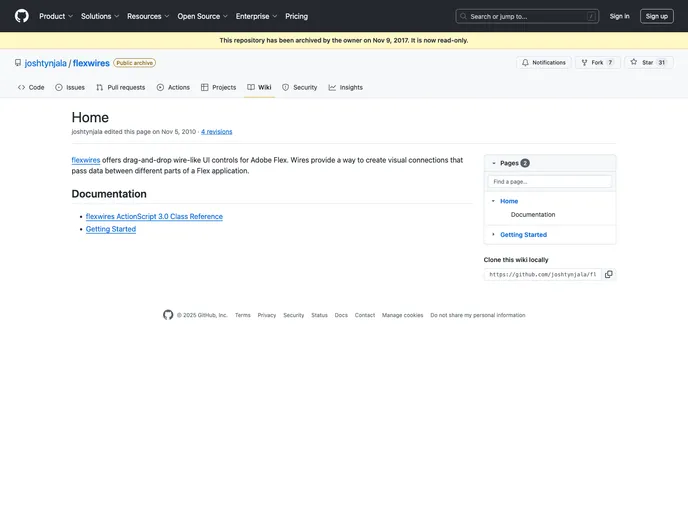Click the Pull requests icon
This screenshot has height=512, width=688.
[100, 87]
